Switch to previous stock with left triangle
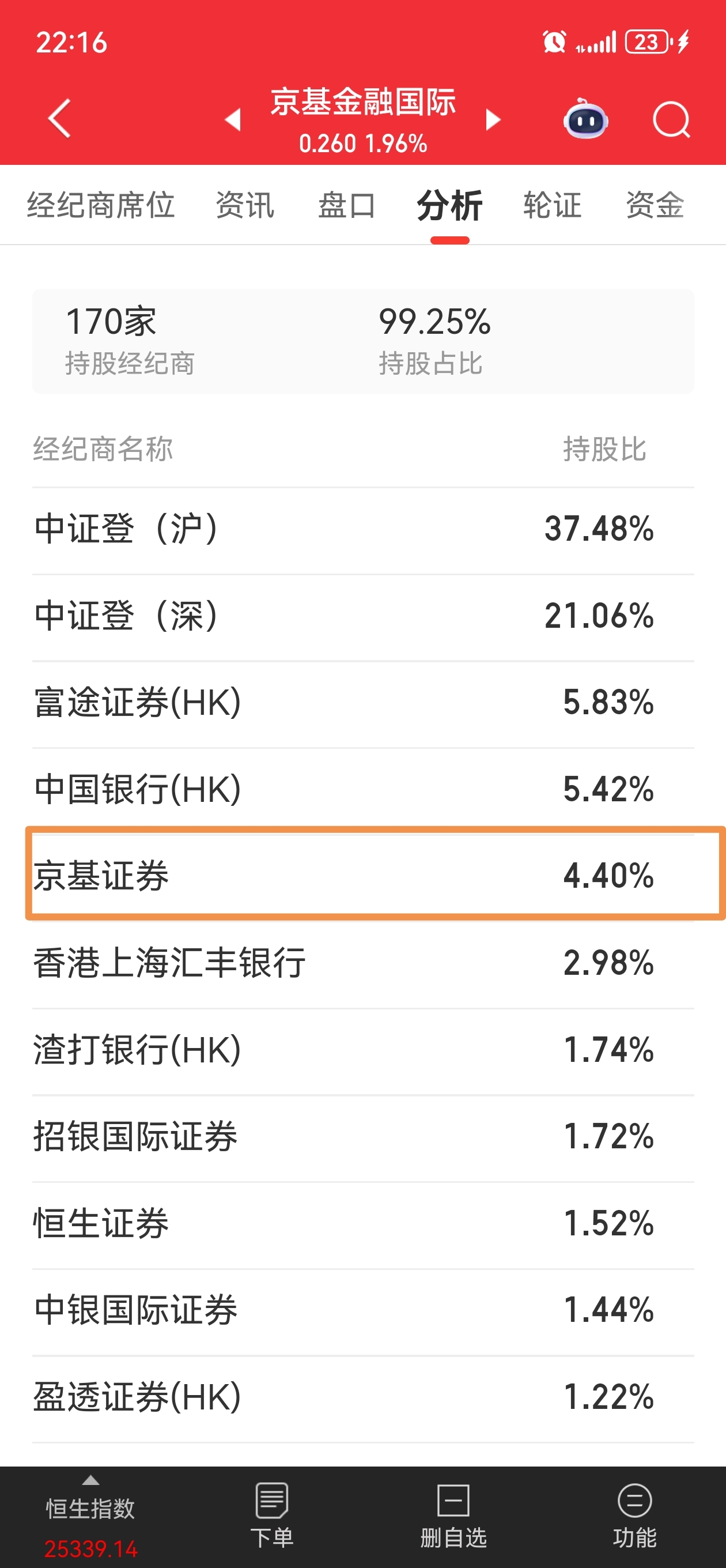Viewport: 726px width, 1568px height. click(233, 120)
